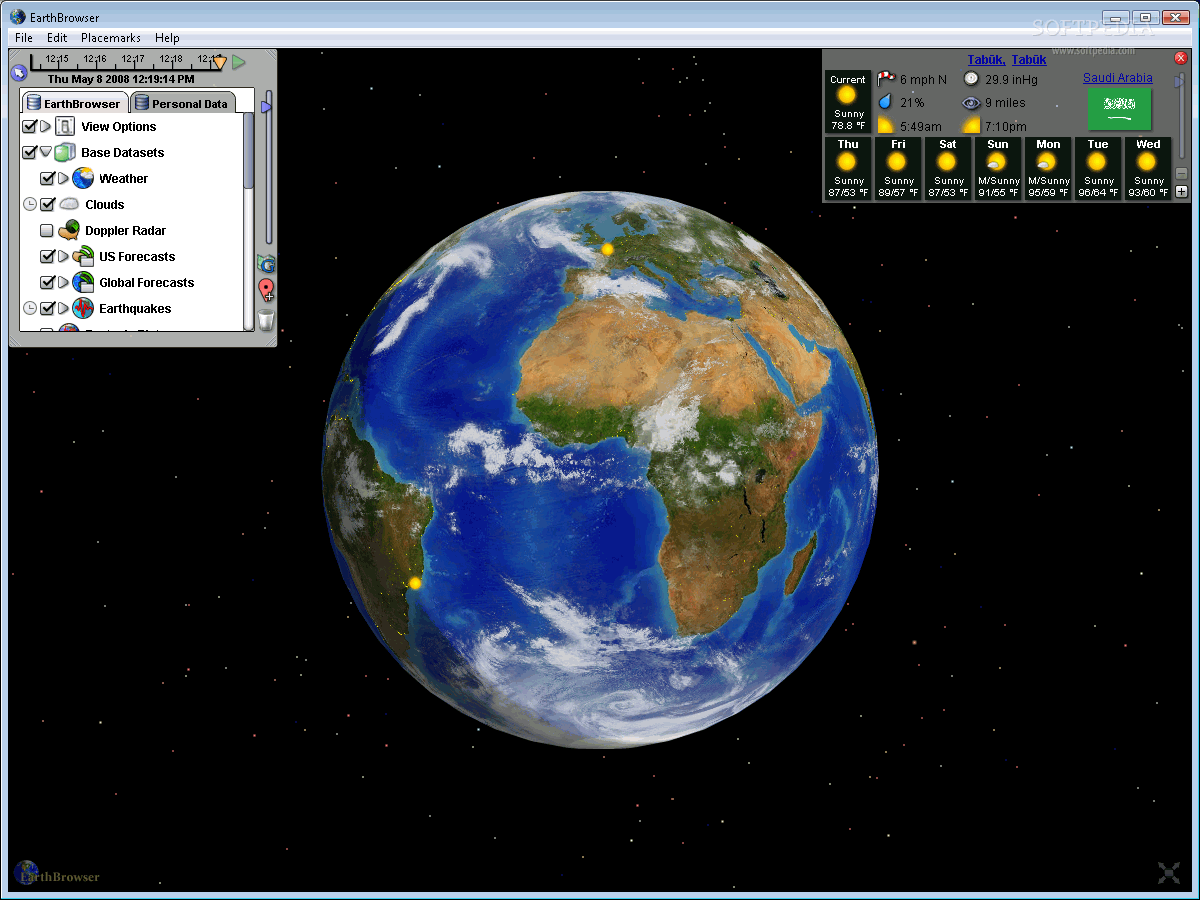Viewport: 1200px width, 900px height.
Task: Uncheck the Base Datasets checkbox
Action: pos(29,153)
